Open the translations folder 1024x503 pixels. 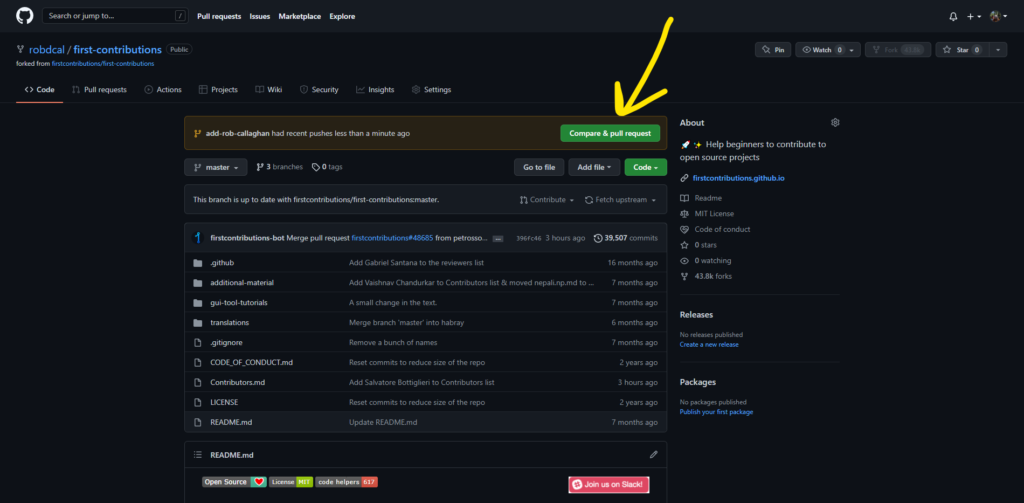[x=229, y=323]
